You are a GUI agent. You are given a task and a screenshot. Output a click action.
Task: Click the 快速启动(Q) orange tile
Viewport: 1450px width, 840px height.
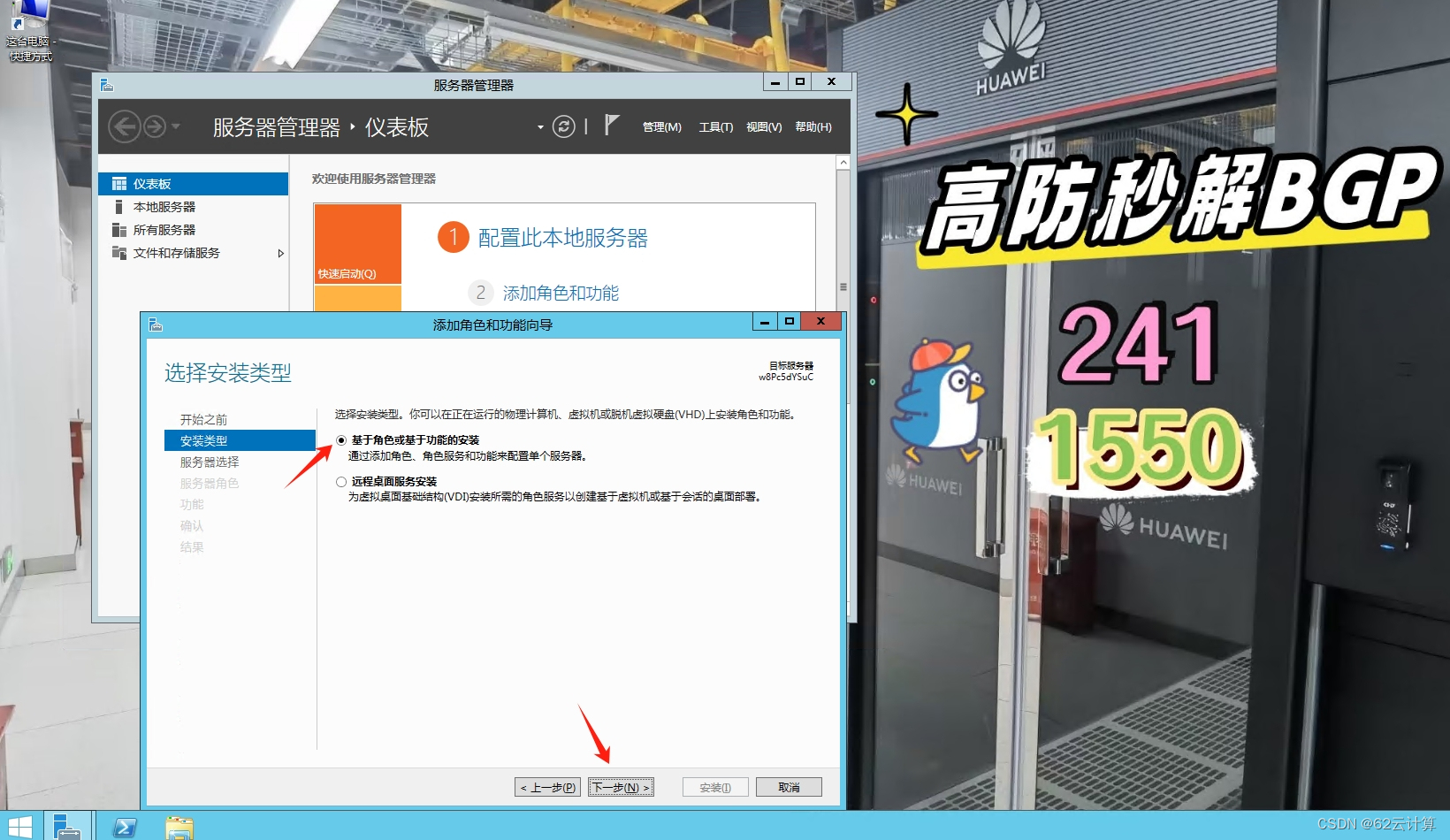point(358,244)
